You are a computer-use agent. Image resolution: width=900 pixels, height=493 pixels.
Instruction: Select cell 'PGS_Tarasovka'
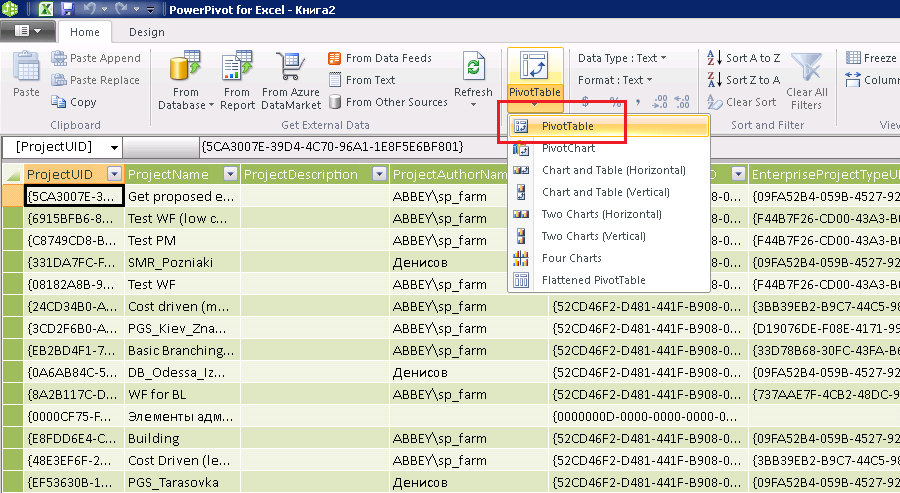tap(182, 483)
